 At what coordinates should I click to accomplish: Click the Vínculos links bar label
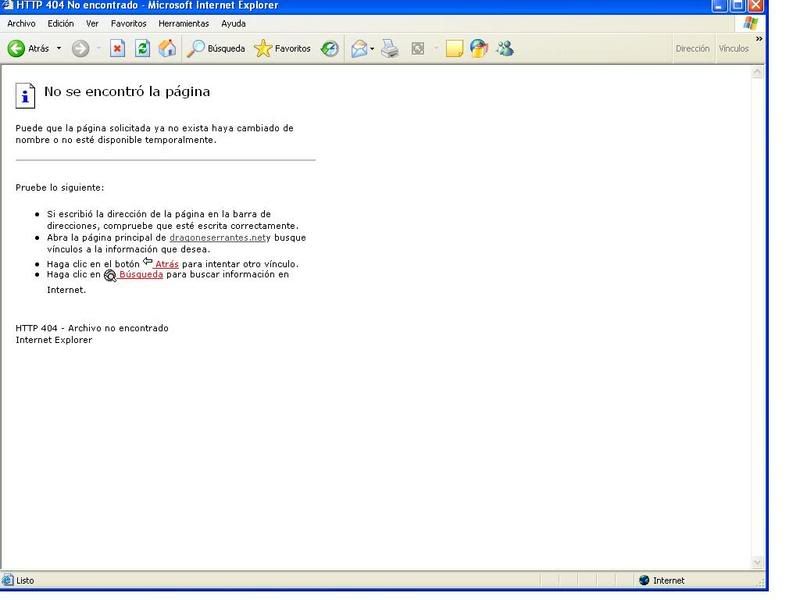pyautogui.click(x=734, y=48)
